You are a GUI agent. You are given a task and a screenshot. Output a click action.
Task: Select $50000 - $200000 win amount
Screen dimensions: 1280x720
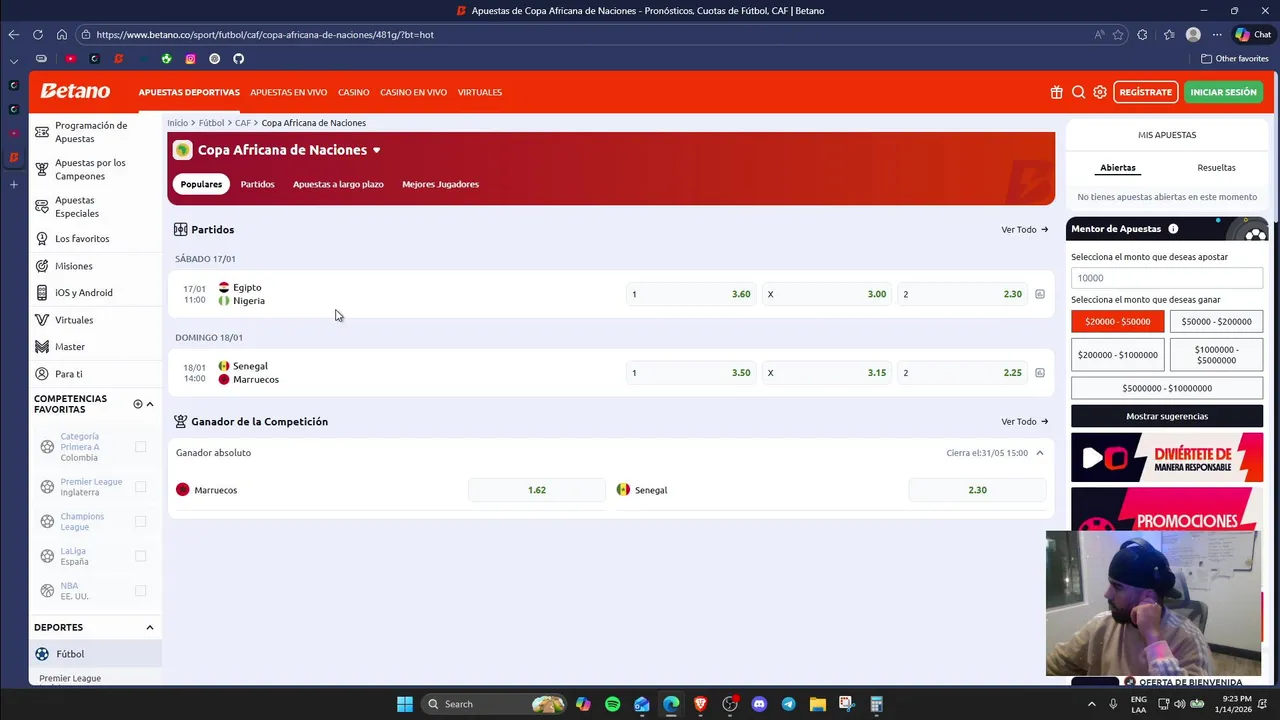pyautogui.click(x=1216, y=322)
